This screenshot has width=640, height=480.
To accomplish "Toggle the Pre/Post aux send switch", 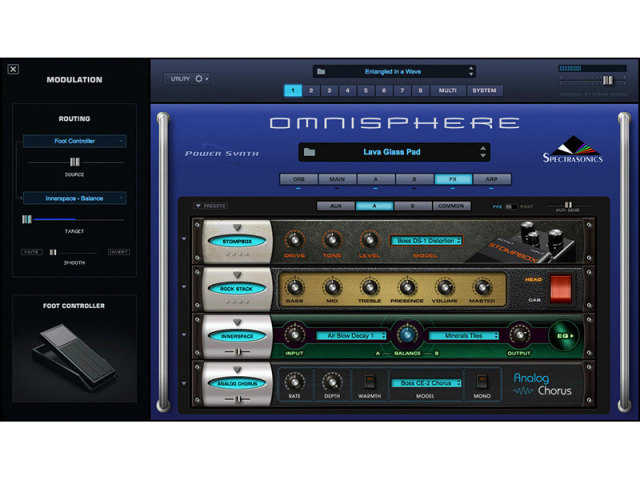I will pos(509,207).
